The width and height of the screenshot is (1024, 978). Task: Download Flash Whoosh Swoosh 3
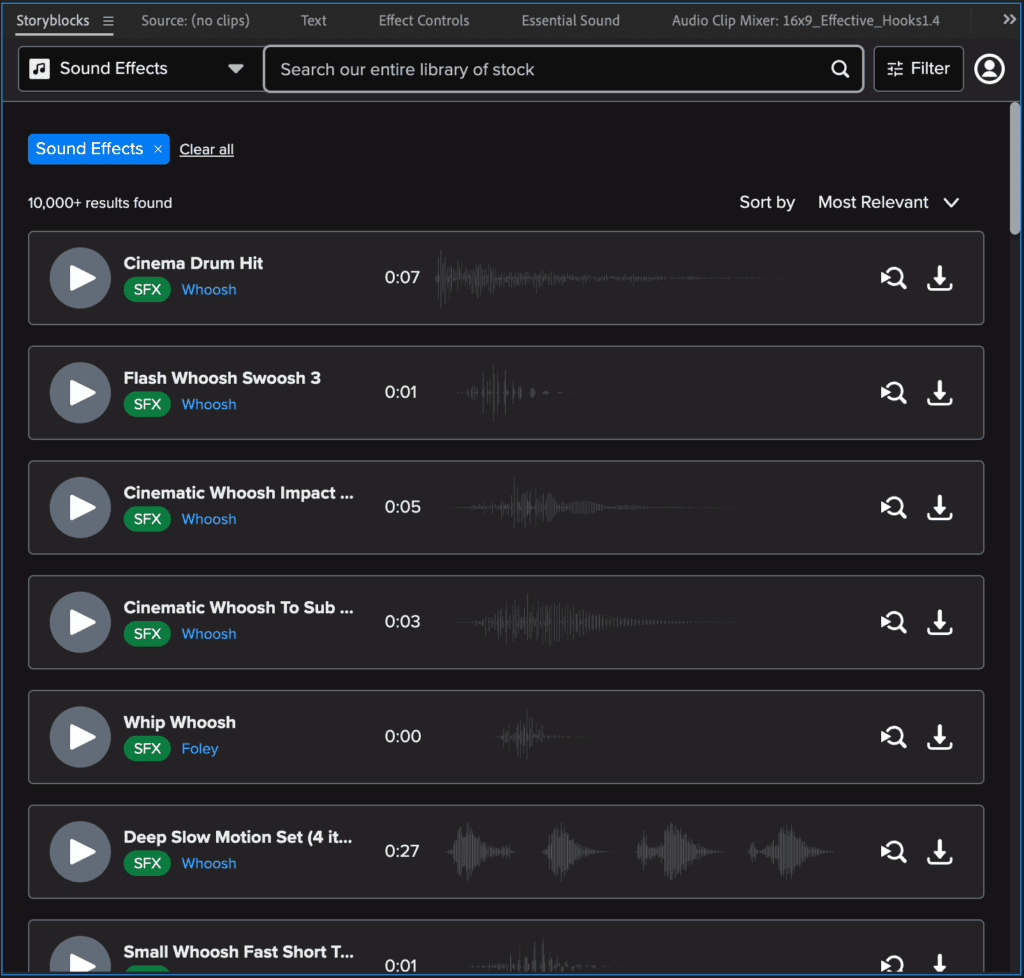pyautogui.click(x=940, y=393)
